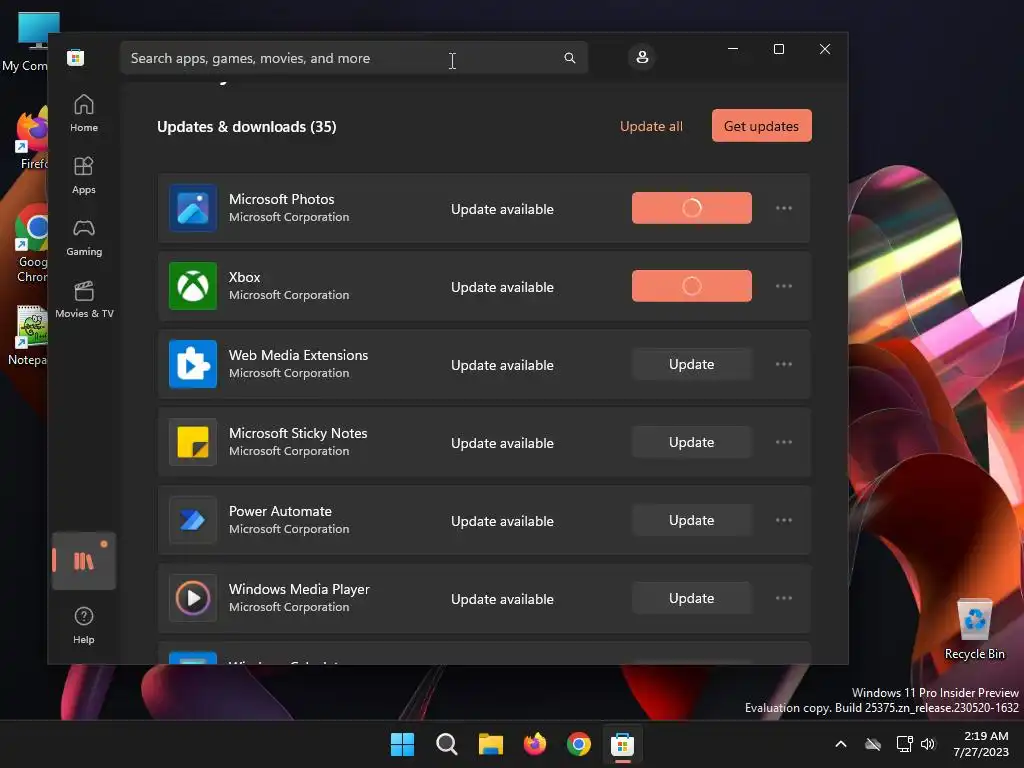This screenshot has height=768, width=1024.
Task: Click the OneDrive cloud tray icon
Action: coord(873,744)
